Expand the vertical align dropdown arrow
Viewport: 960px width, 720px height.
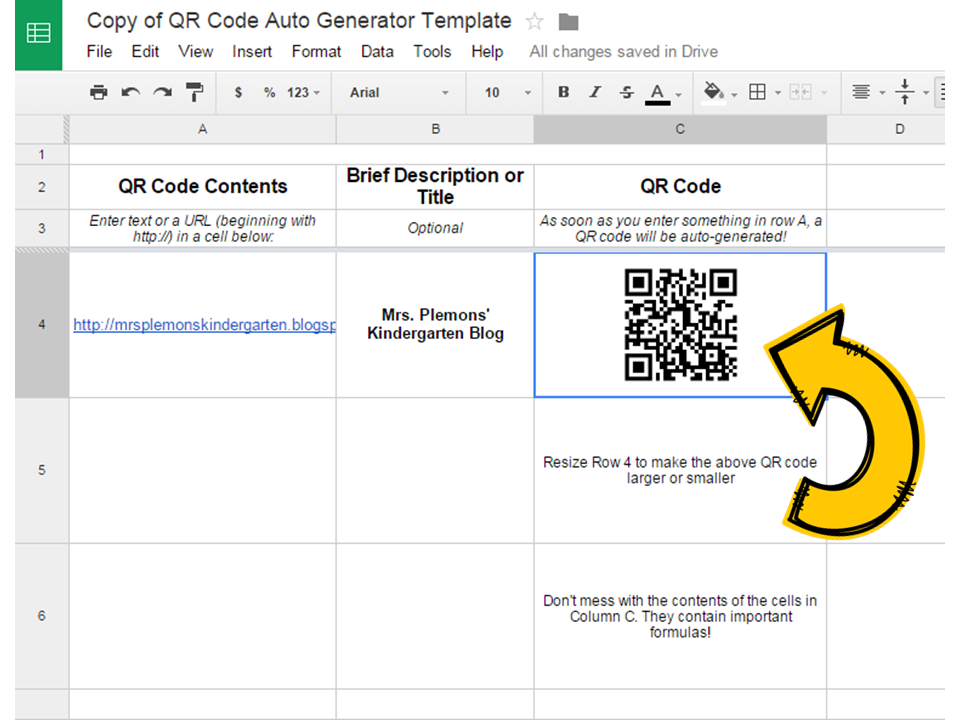(x=926, y=93)
